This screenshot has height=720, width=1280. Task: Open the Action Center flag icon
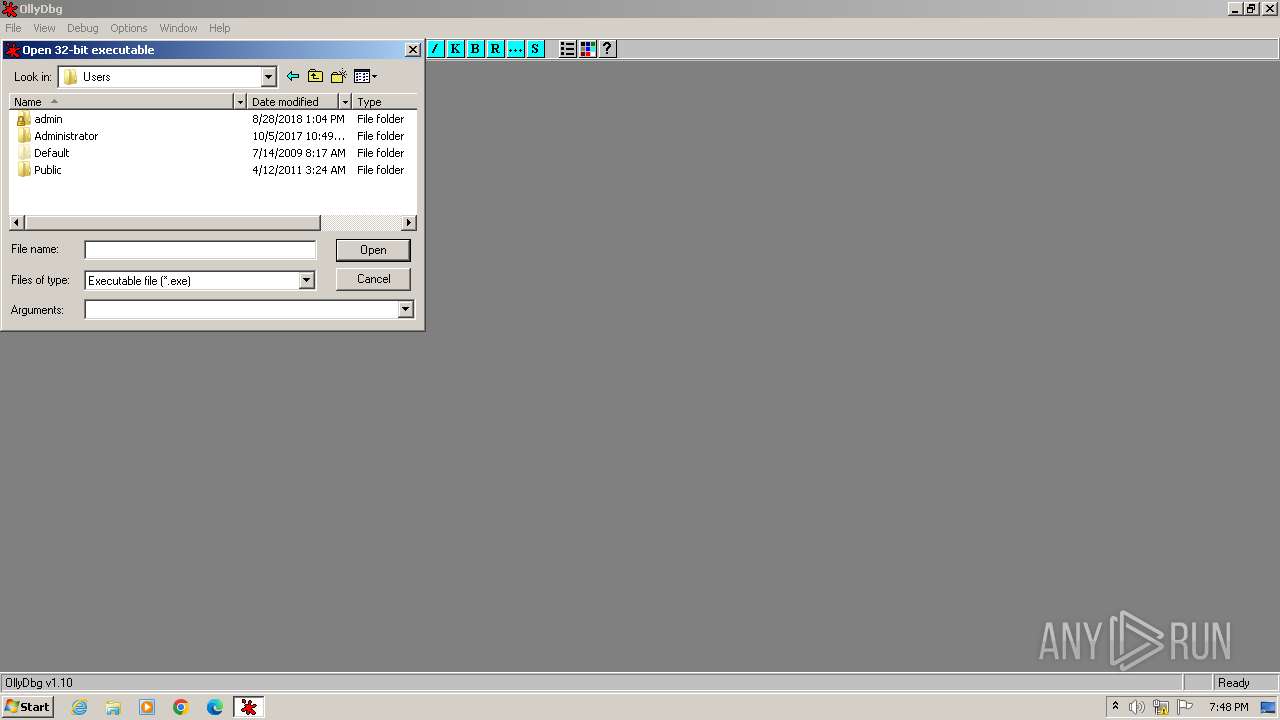1185,707
